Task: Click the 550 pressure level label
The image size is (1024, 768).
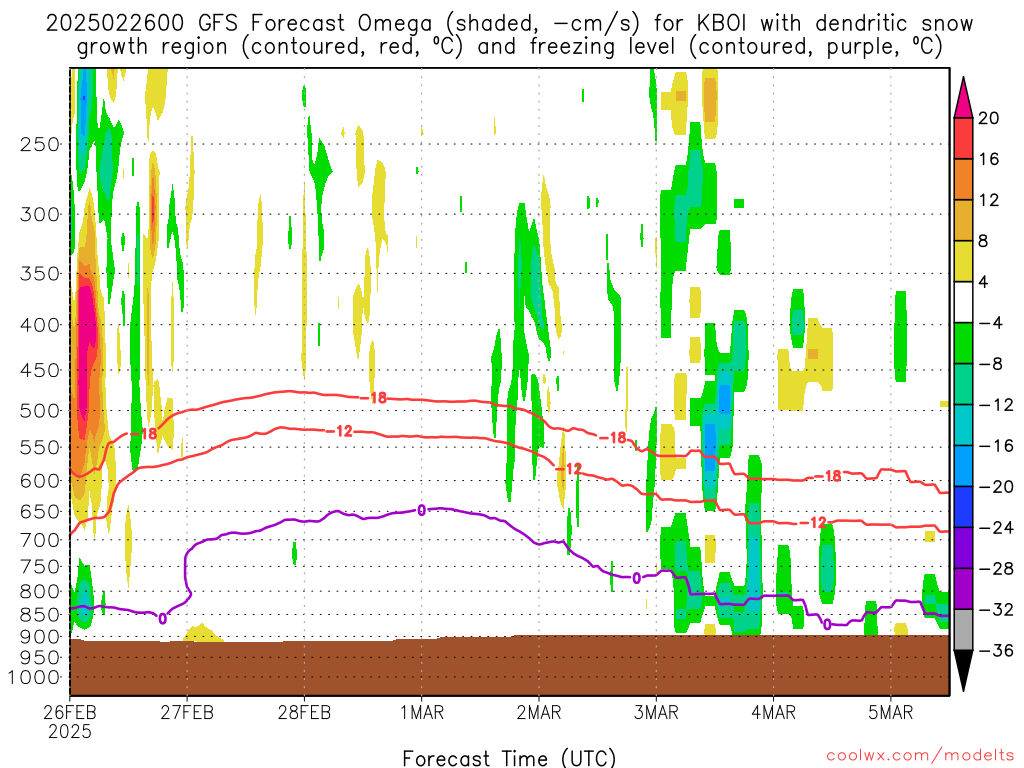Action: tap(40, 447)
